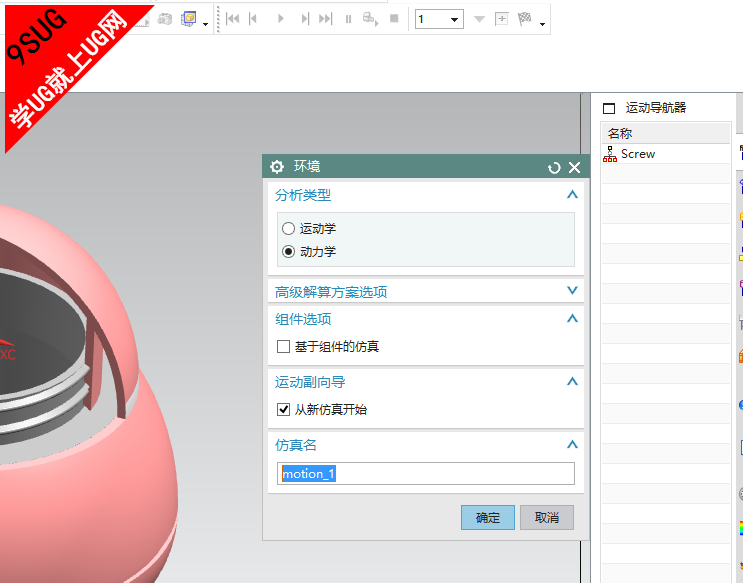Select the Screw node in navigator
743x583 pixels.
638,154
